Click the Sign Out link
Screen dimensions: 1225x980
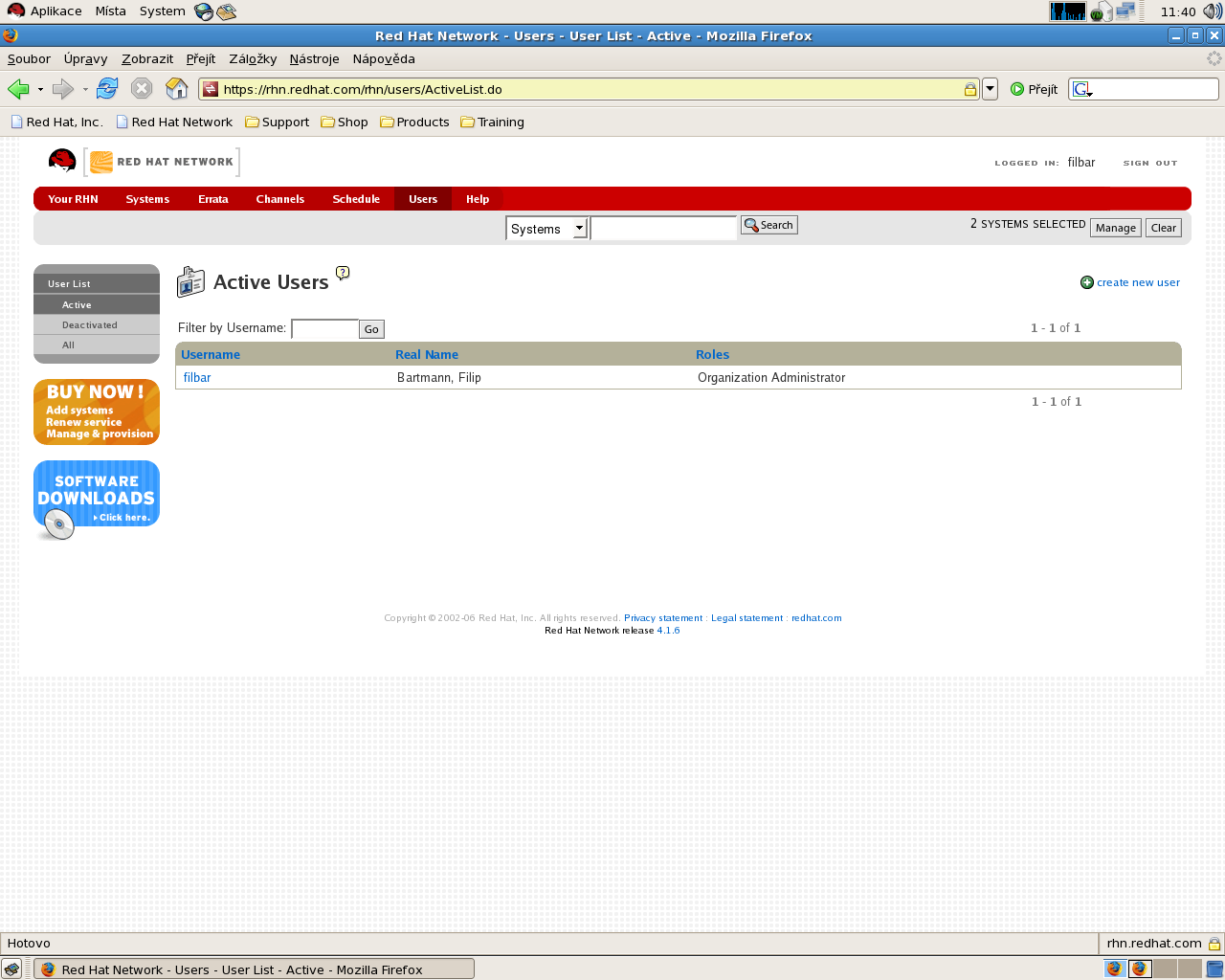click(1150, 163)
